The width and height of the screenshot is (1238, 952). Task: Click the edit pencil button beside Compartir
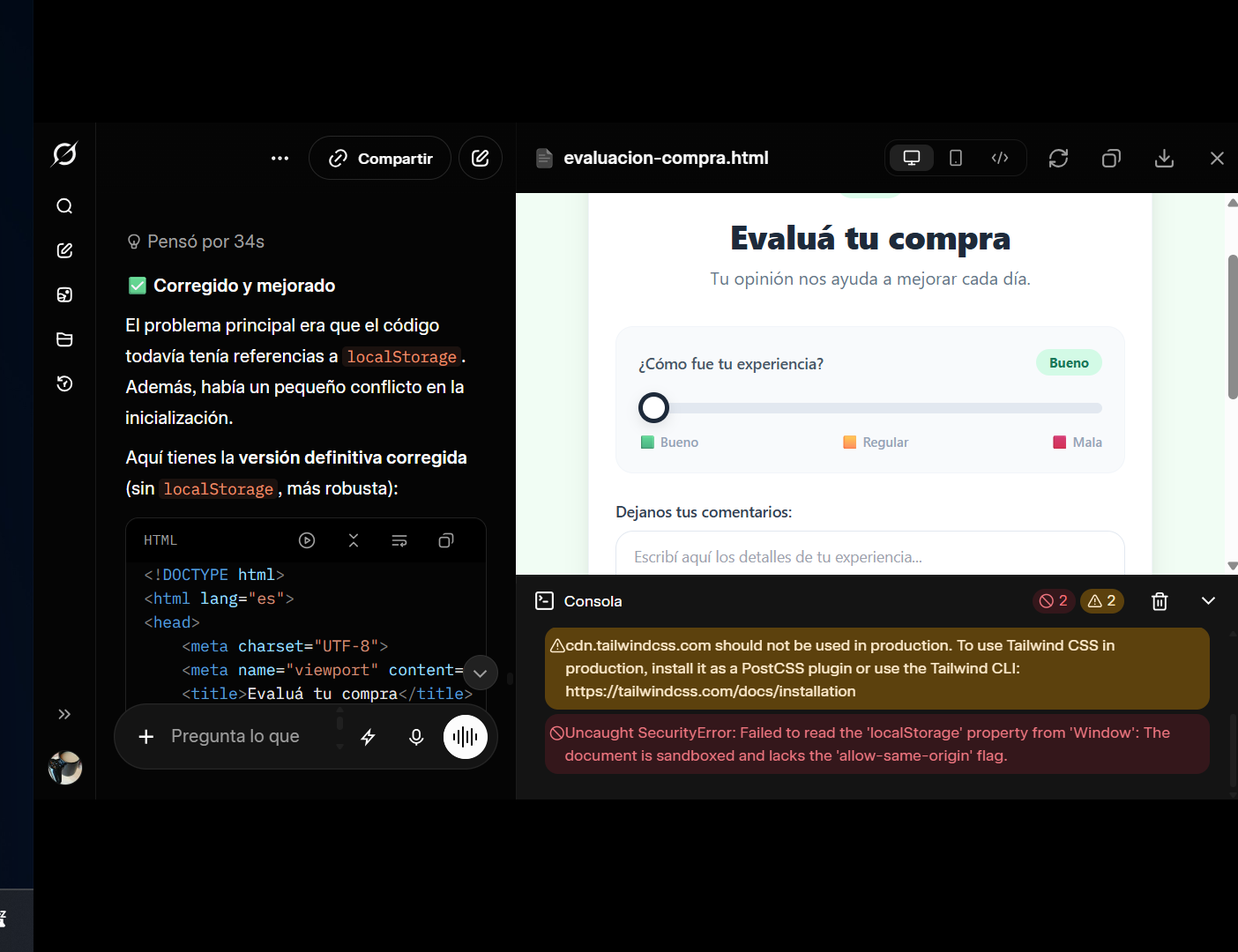coord(481,159)
